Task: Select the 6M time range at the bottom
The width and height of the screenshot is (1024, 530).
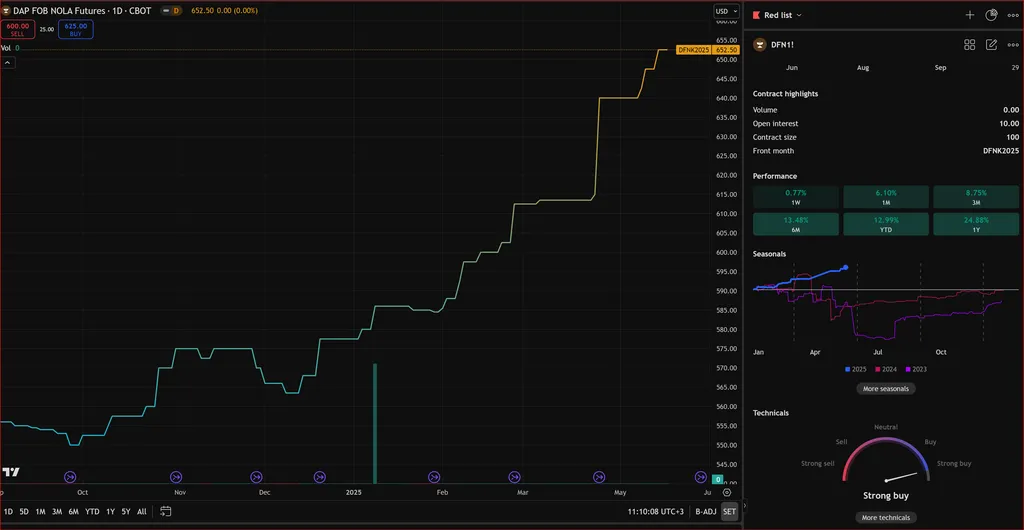Action: pyautogui.click(x=73, y=512)
